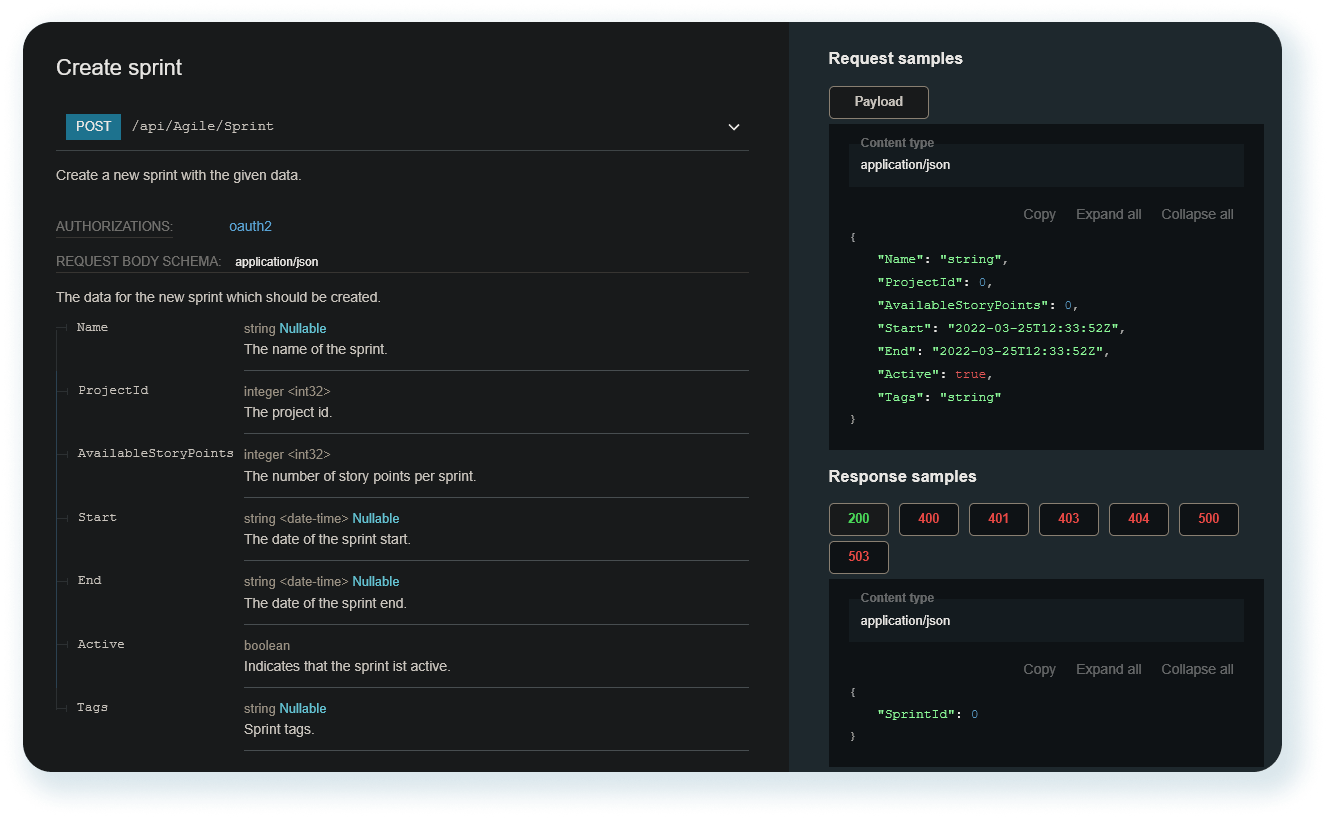Expand all in response sample
Image resolution: width=1327 pixels, height=818 pixels.
pyautogui.click(x=1108, y=669)
